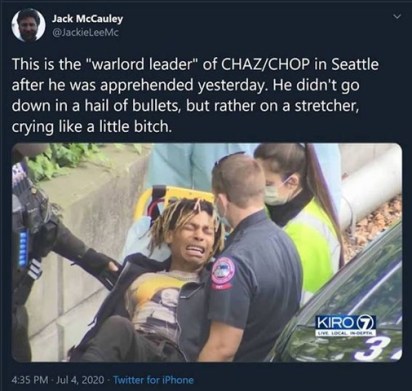The image size is (412, 391).
Task: Click the Live Local In-Depth tagline
Action: (x=346, y=332)
